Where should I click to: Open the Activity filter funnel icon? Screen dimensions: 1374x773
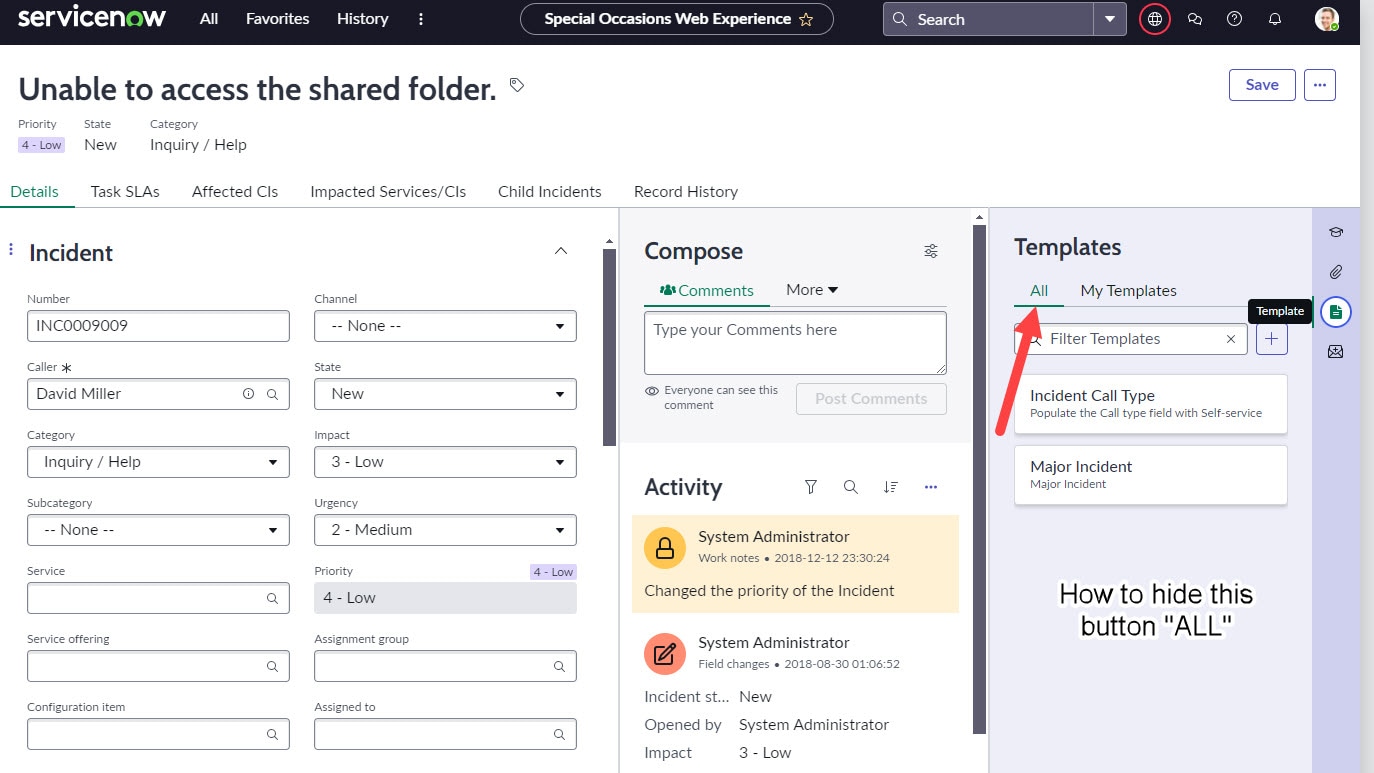(x=811, y=487)
